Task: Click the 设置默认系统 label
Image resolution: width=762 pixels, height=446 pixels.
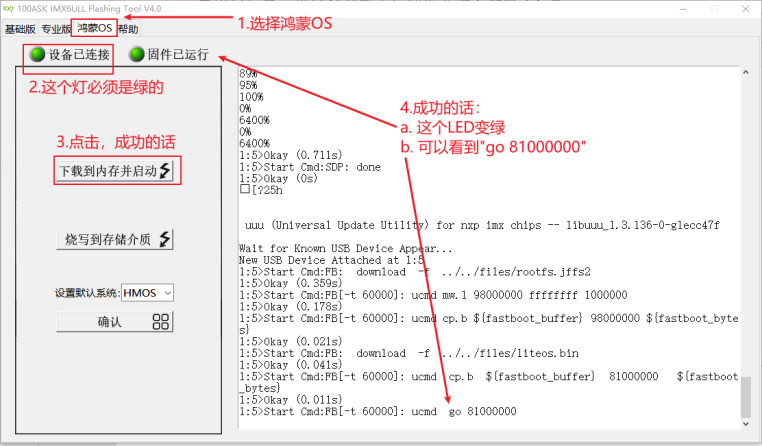Action: pyautogui.click(x=87, y=293)
